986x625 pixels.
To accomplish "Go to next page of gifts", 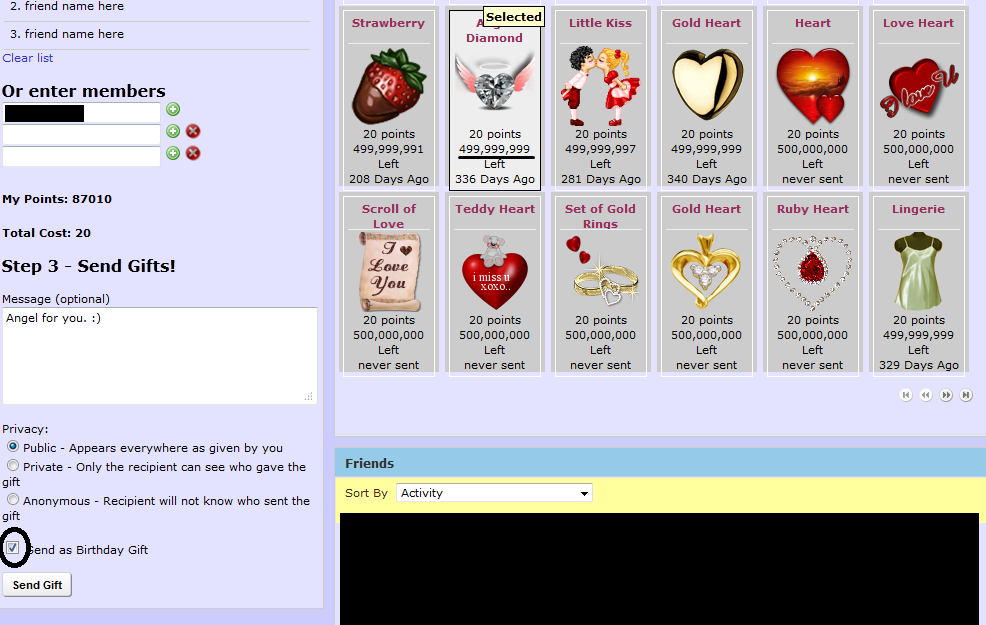I will tap(946, 395).
